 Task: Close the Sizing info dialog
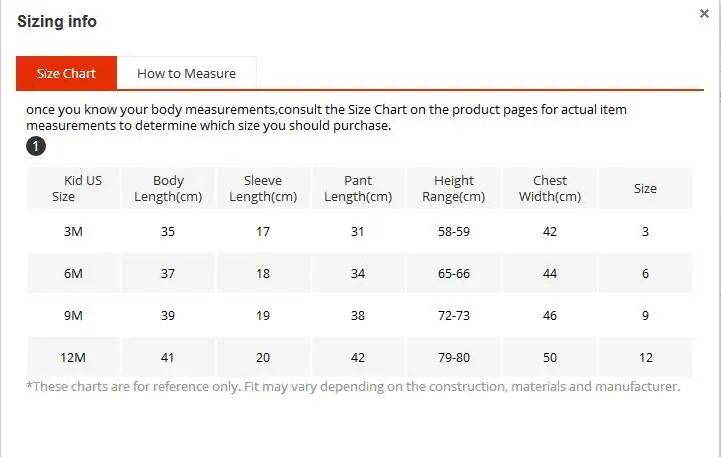704,14
